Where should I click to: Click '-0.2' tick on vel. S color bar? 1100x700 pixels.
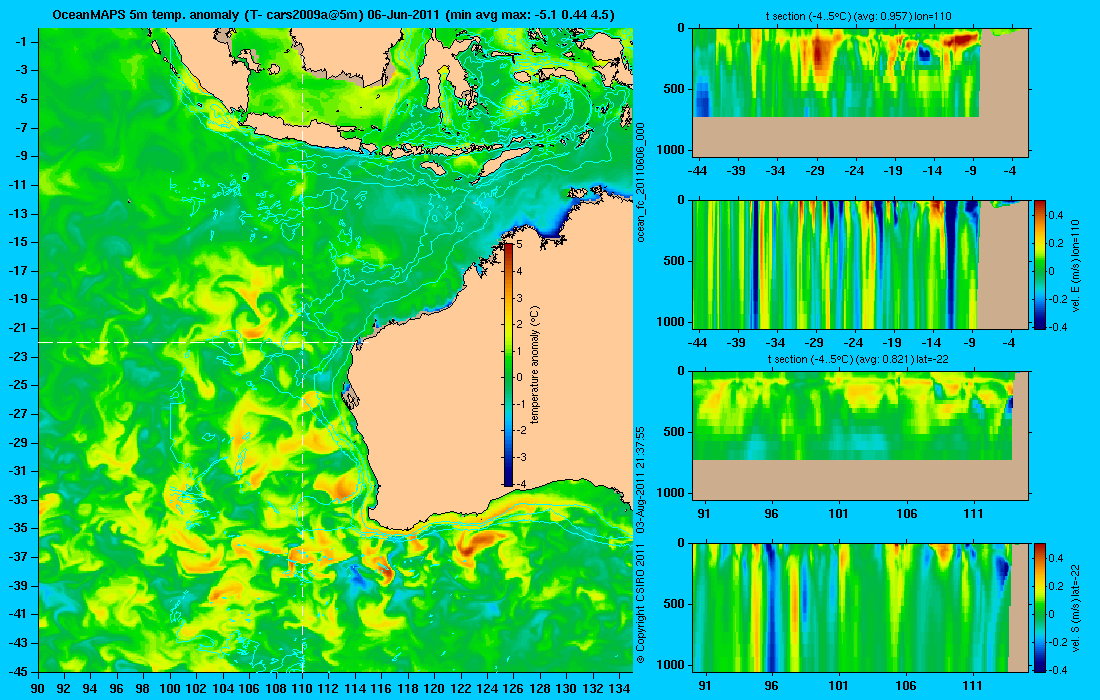(x=1058, y=642)
